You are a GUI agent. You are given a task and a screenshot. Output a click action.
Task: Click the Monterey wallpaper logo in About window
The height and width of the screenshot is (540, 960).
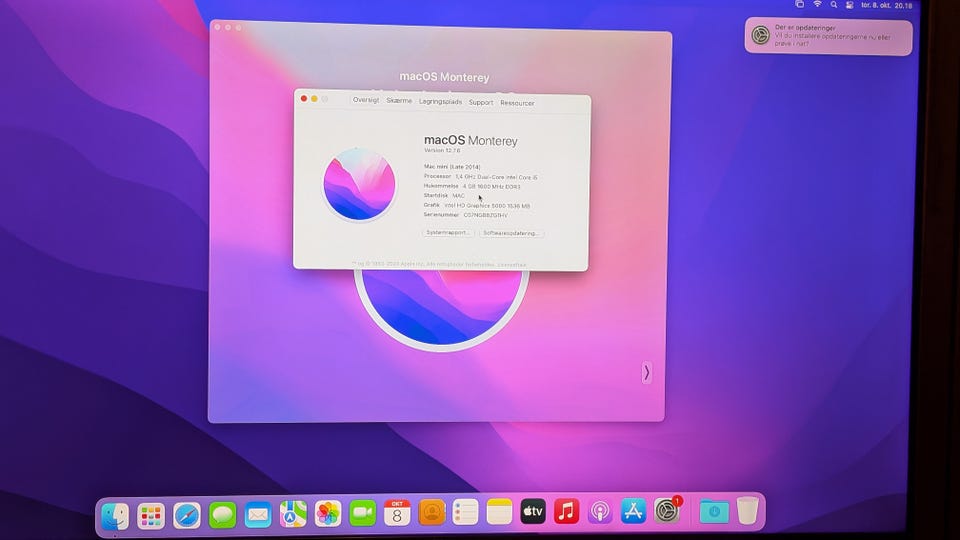coord(359,184)
